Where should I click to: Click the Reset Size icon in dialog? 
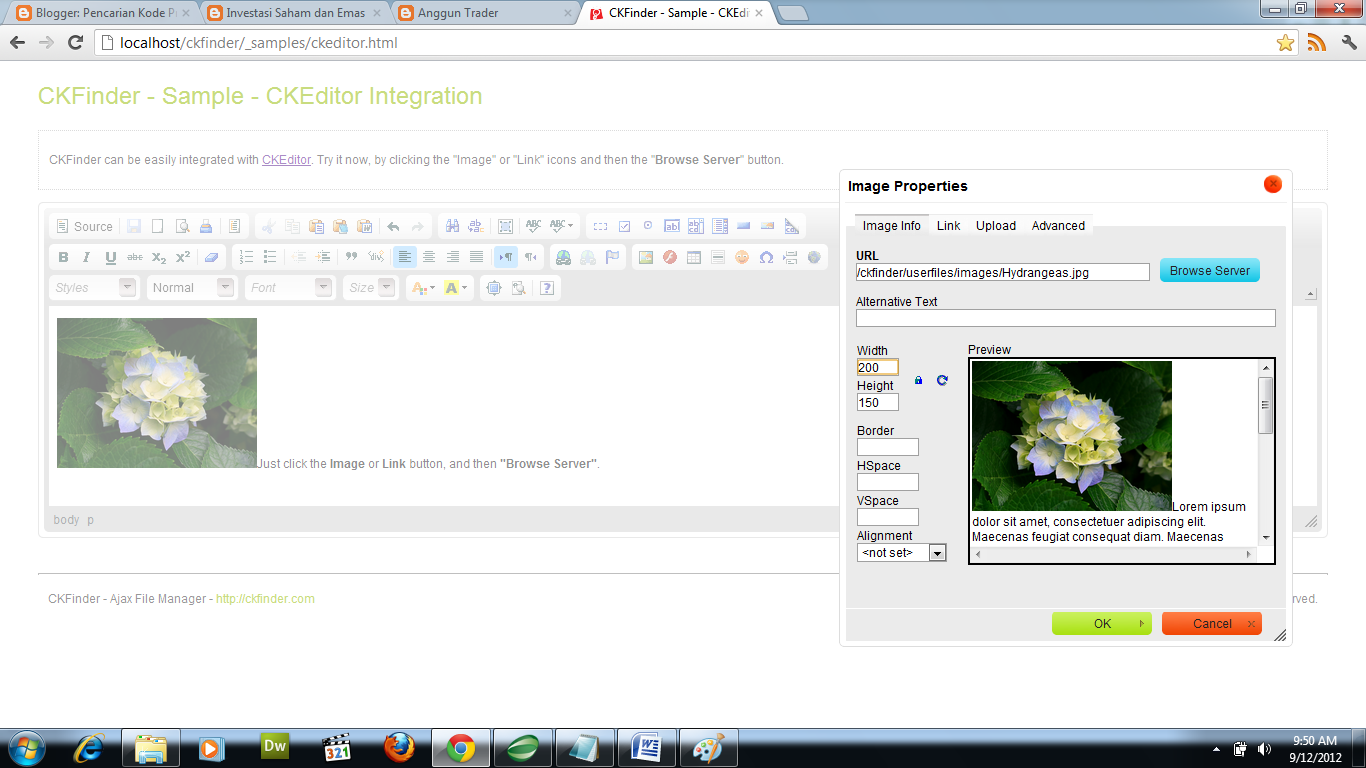pos(942,380)
